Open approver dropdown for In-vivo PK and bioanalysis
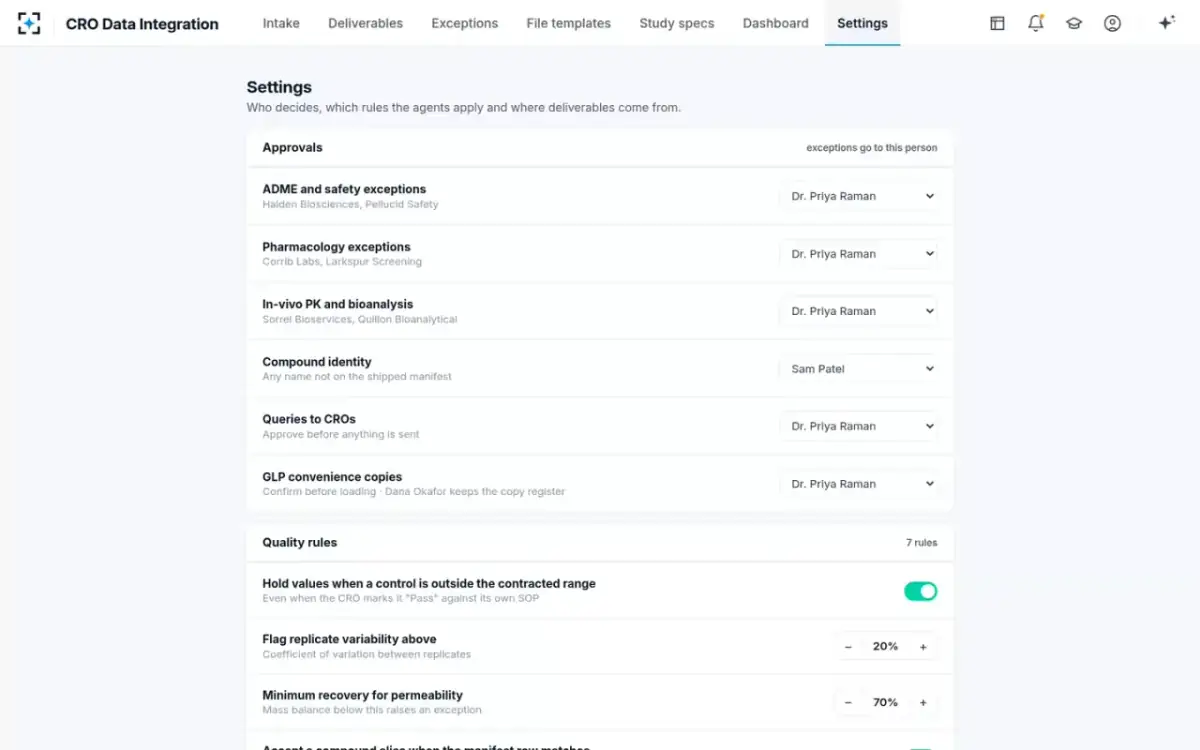1200x750 pixels. click(x=859, y=311)
